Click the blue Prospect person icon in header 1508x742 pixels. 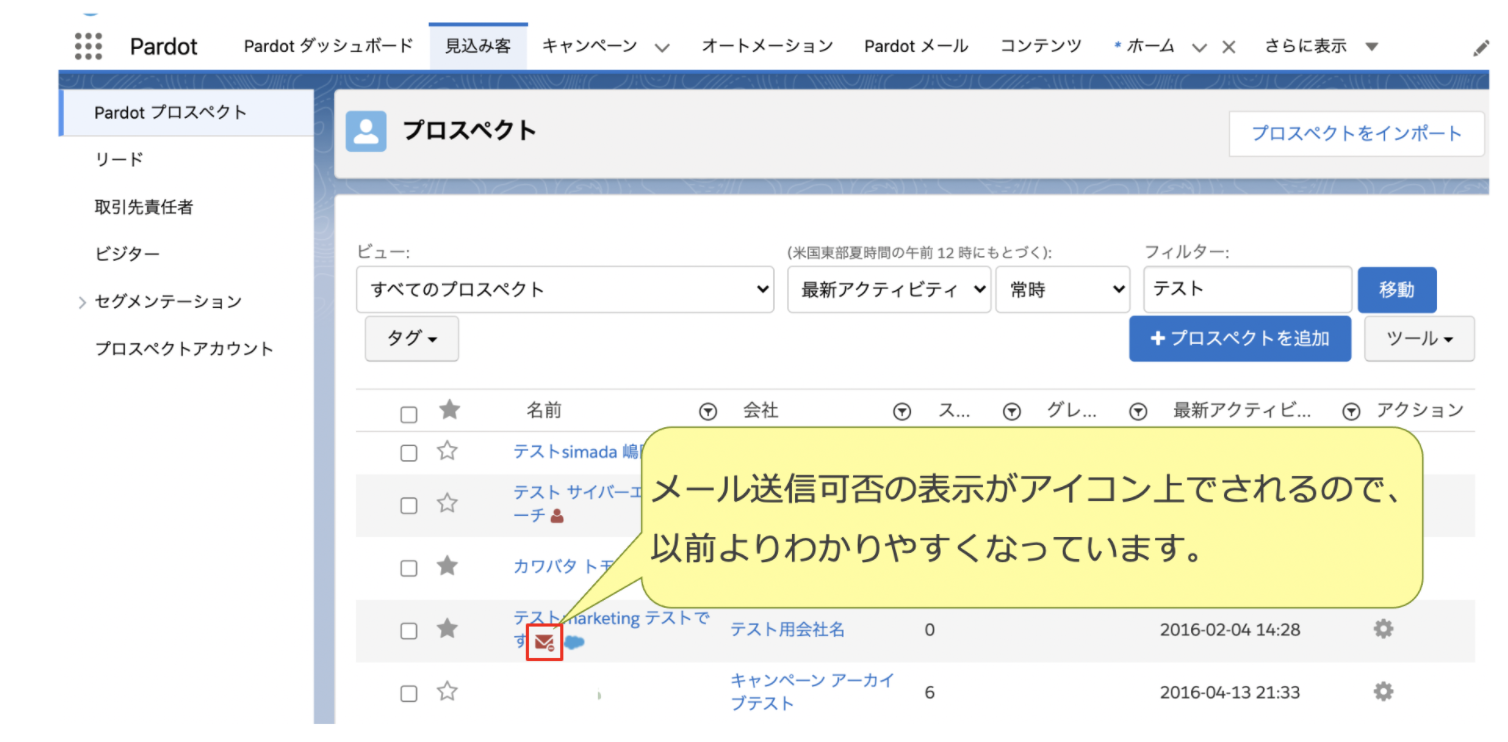[366, 131]
